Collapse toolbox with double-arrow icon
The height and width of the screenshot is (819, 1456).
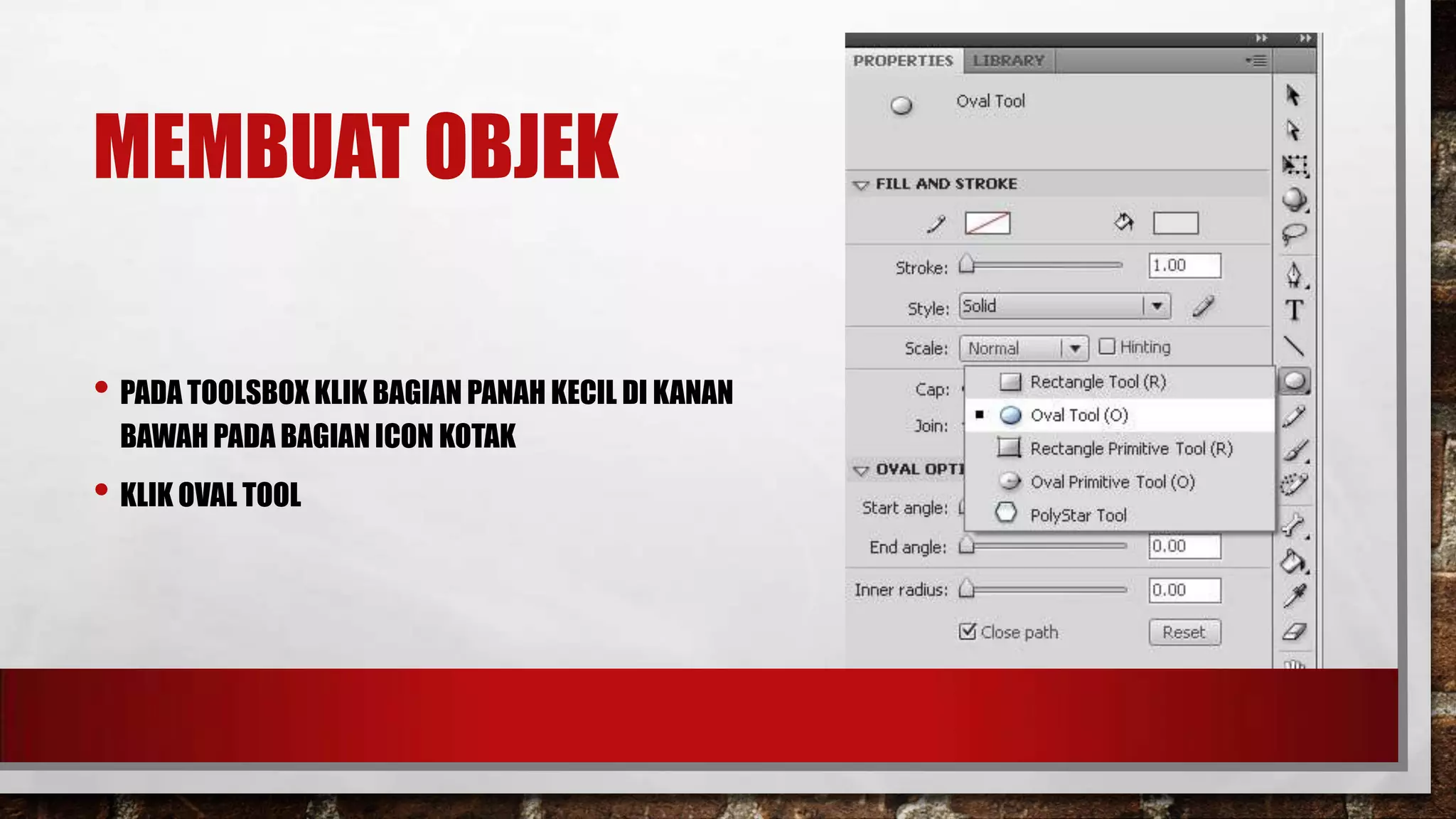[x=1306, y=38]
